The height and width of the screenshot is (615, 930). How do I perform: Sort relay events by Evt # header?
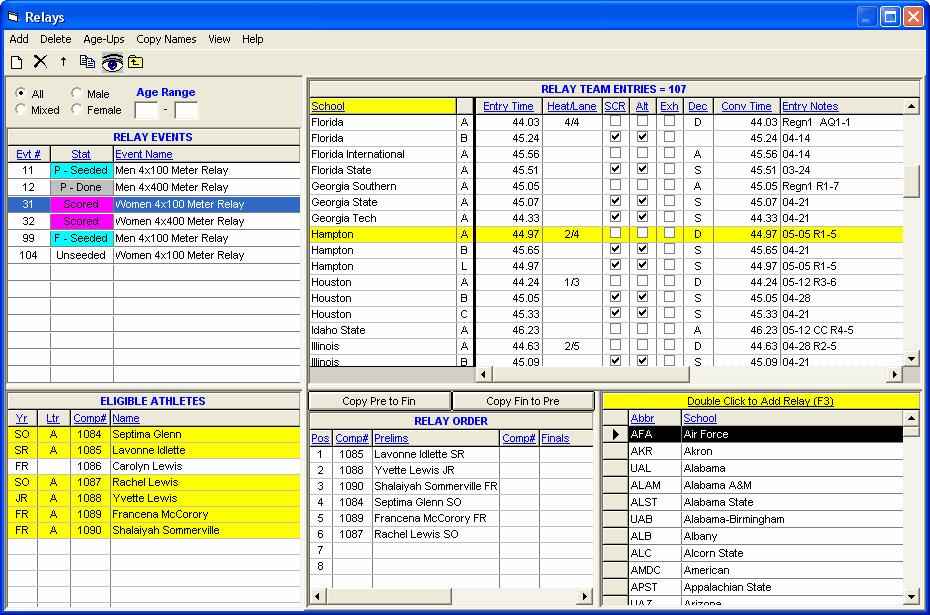28,154
